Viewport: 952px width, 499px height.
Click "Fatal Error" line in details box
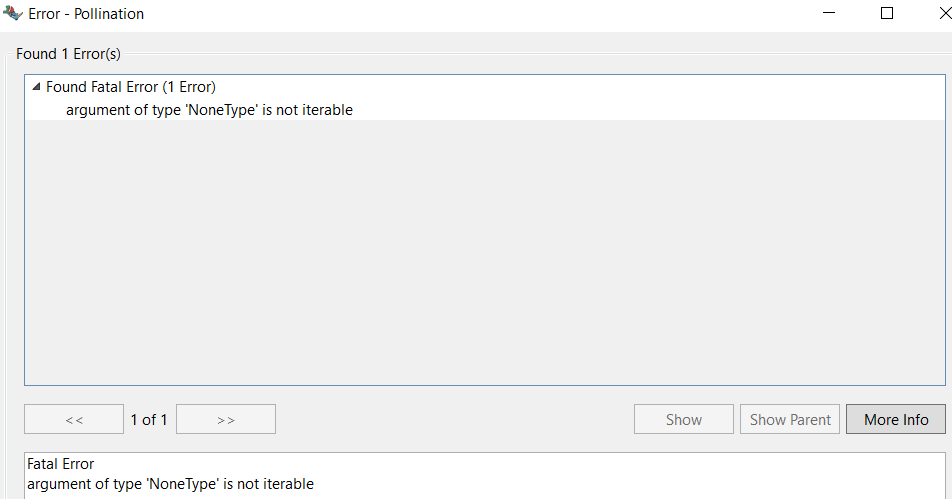tap(60, 465)
